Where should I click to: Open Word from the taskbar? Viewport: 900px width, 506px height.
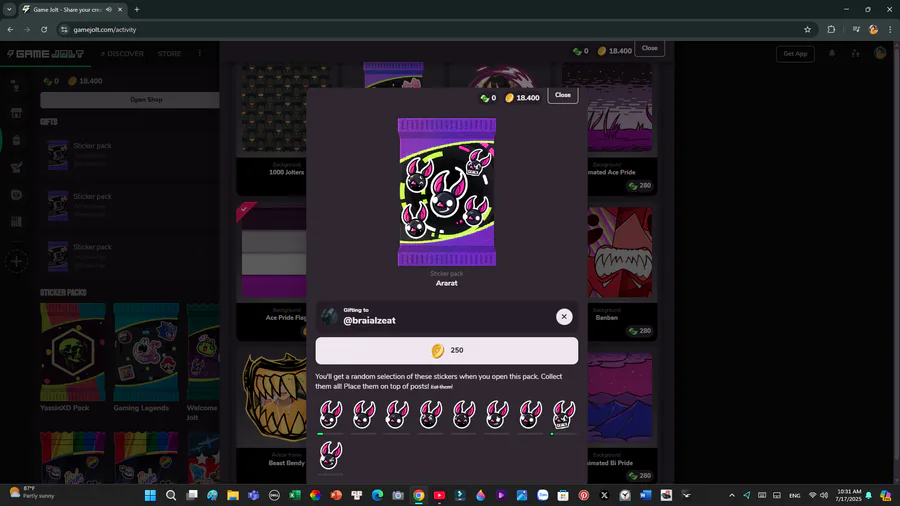(645, 495)
